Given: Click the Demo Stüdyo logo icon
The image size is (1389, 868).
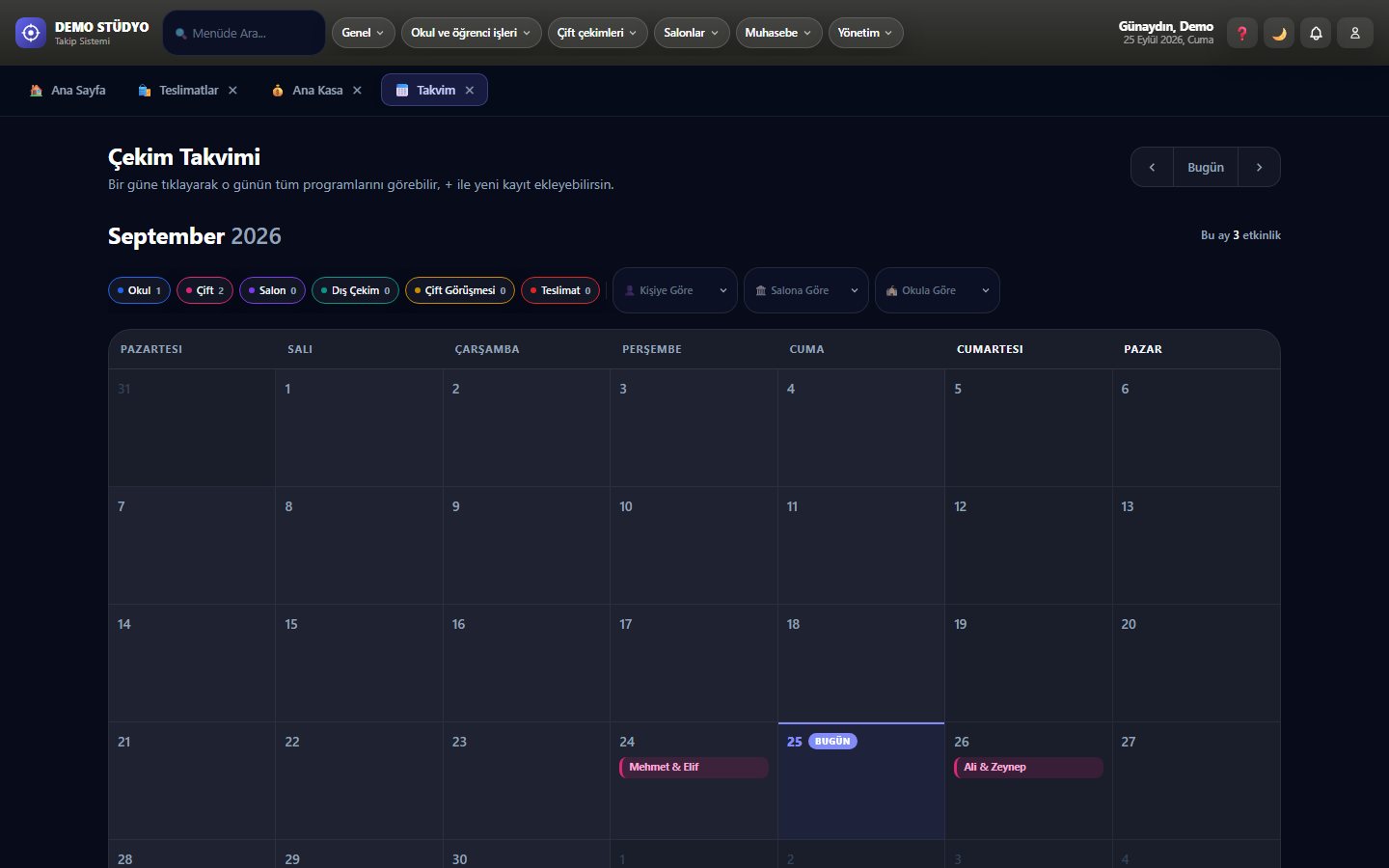Looking at the screenshot, I should [31, 33].
